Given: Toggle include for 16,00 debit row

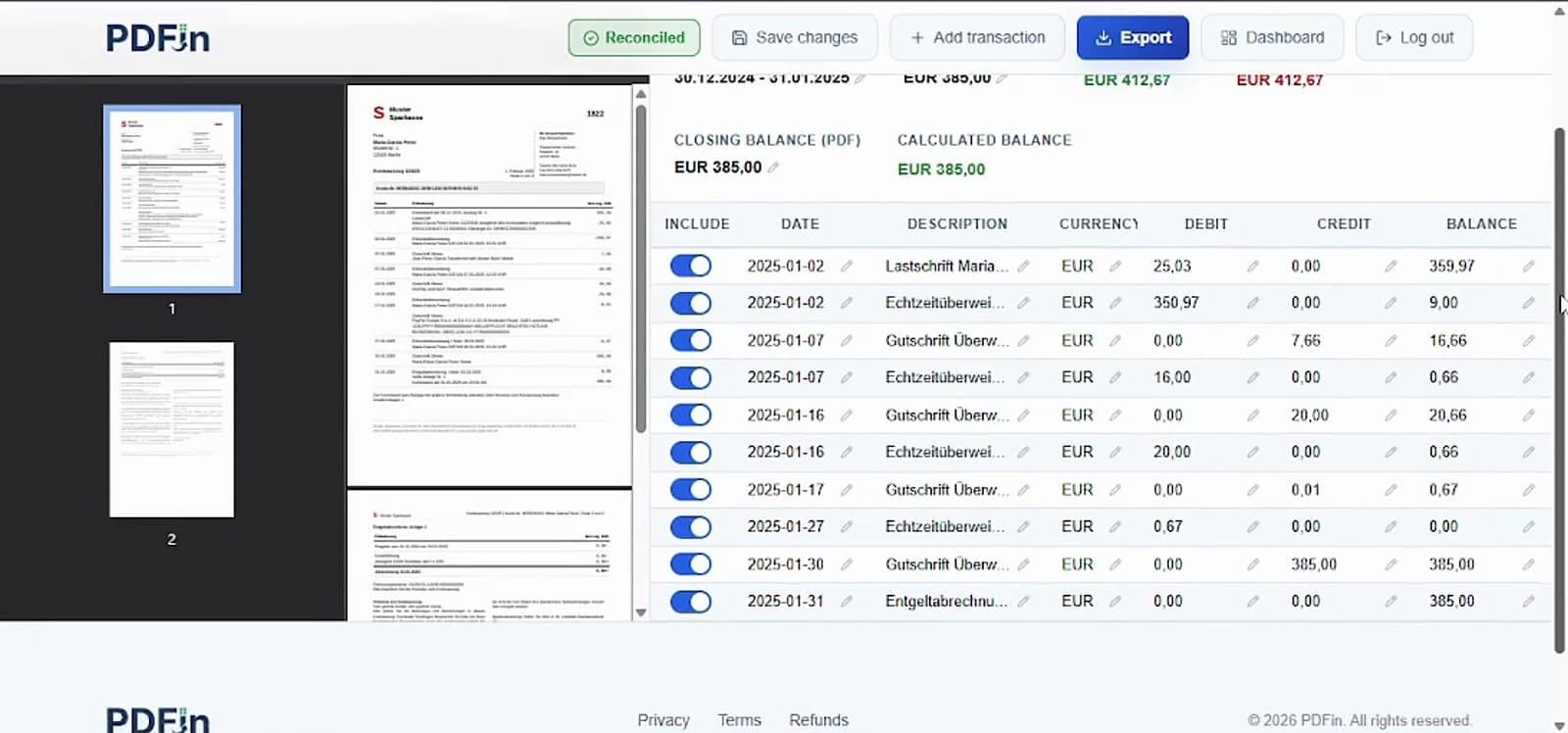Looking at the screenshot, I should [x=691, y=377].
